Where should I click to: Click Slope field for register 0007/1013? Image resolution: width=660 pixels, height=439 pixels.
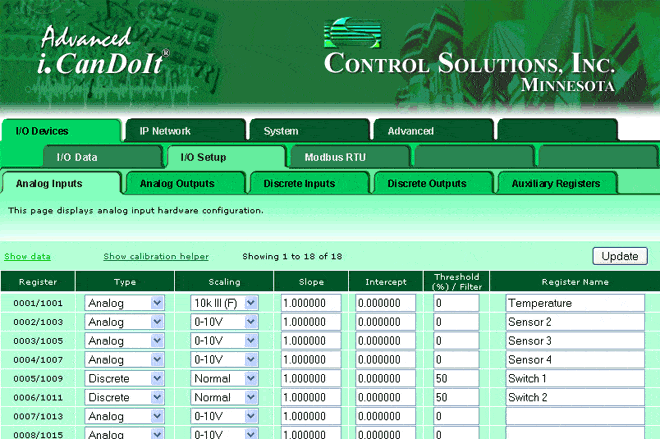click(311, 416)
